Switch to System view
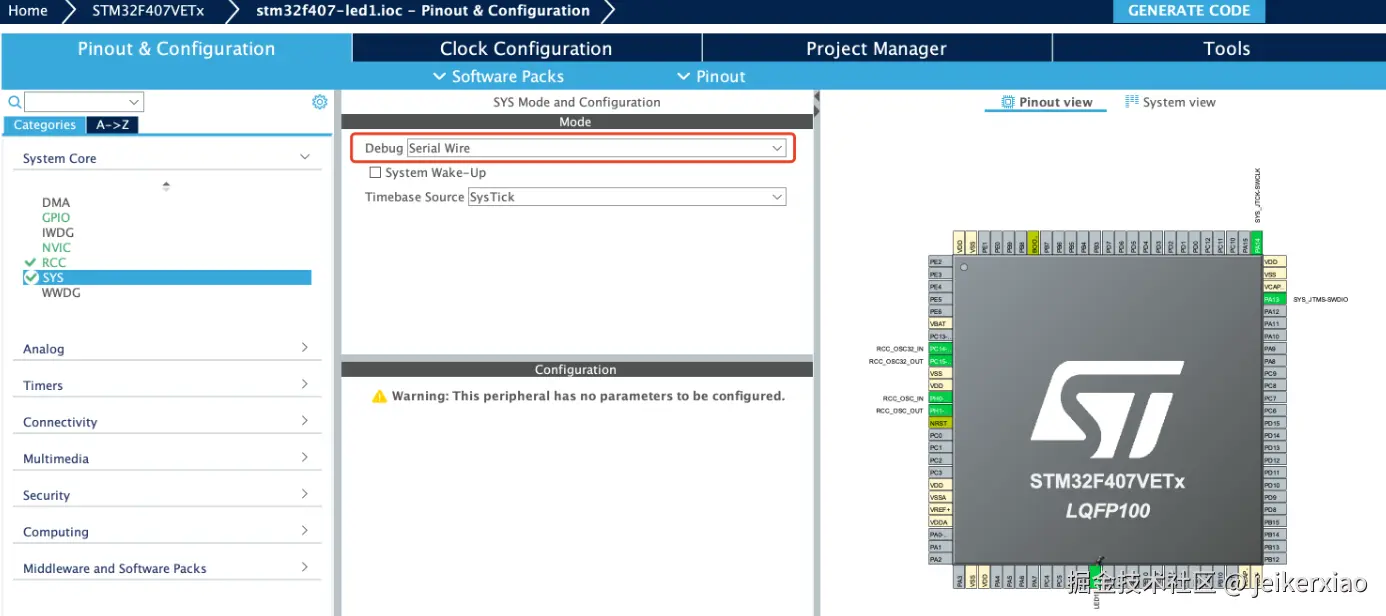 (1170, 102)
